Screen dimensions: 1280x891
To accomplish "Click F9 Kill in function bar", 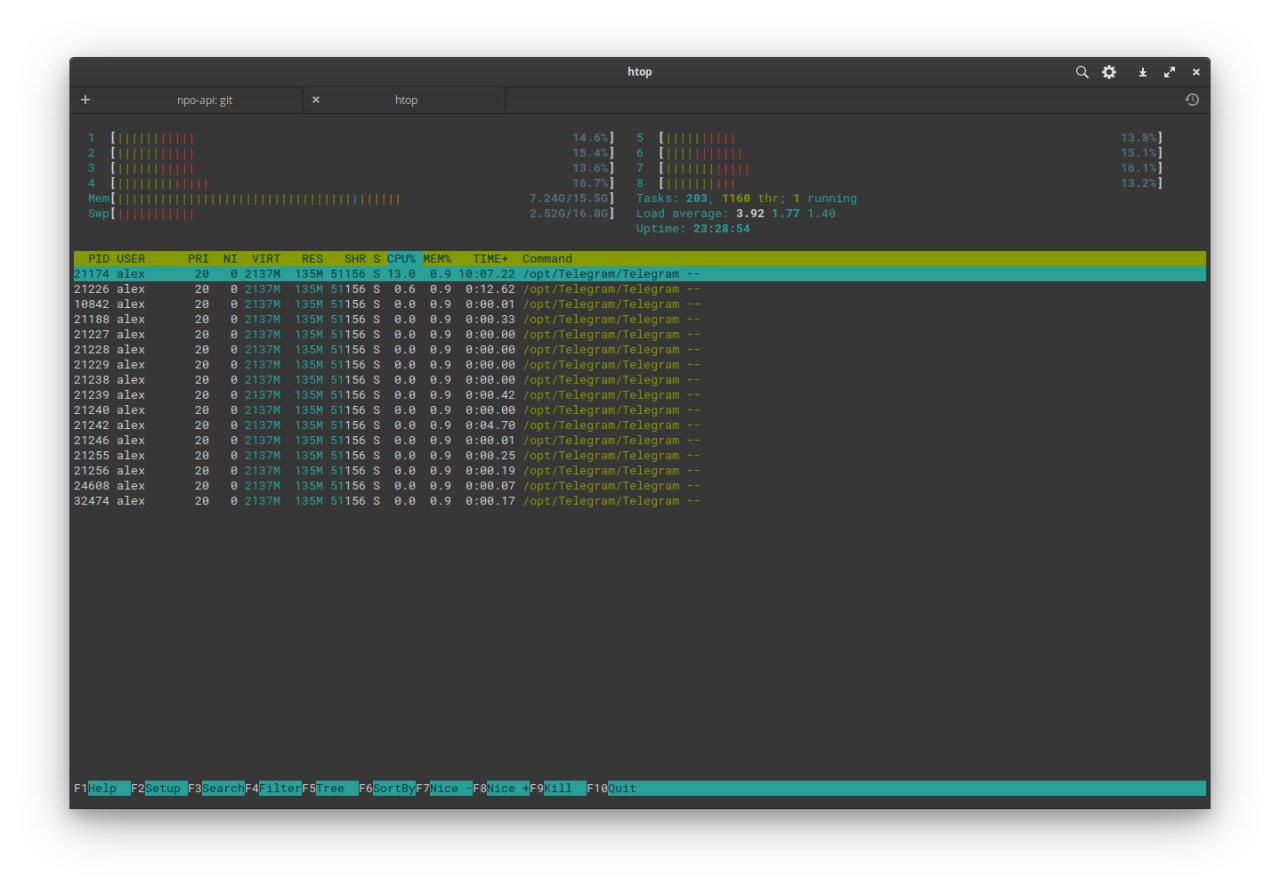I will click(x=558, y=788).
